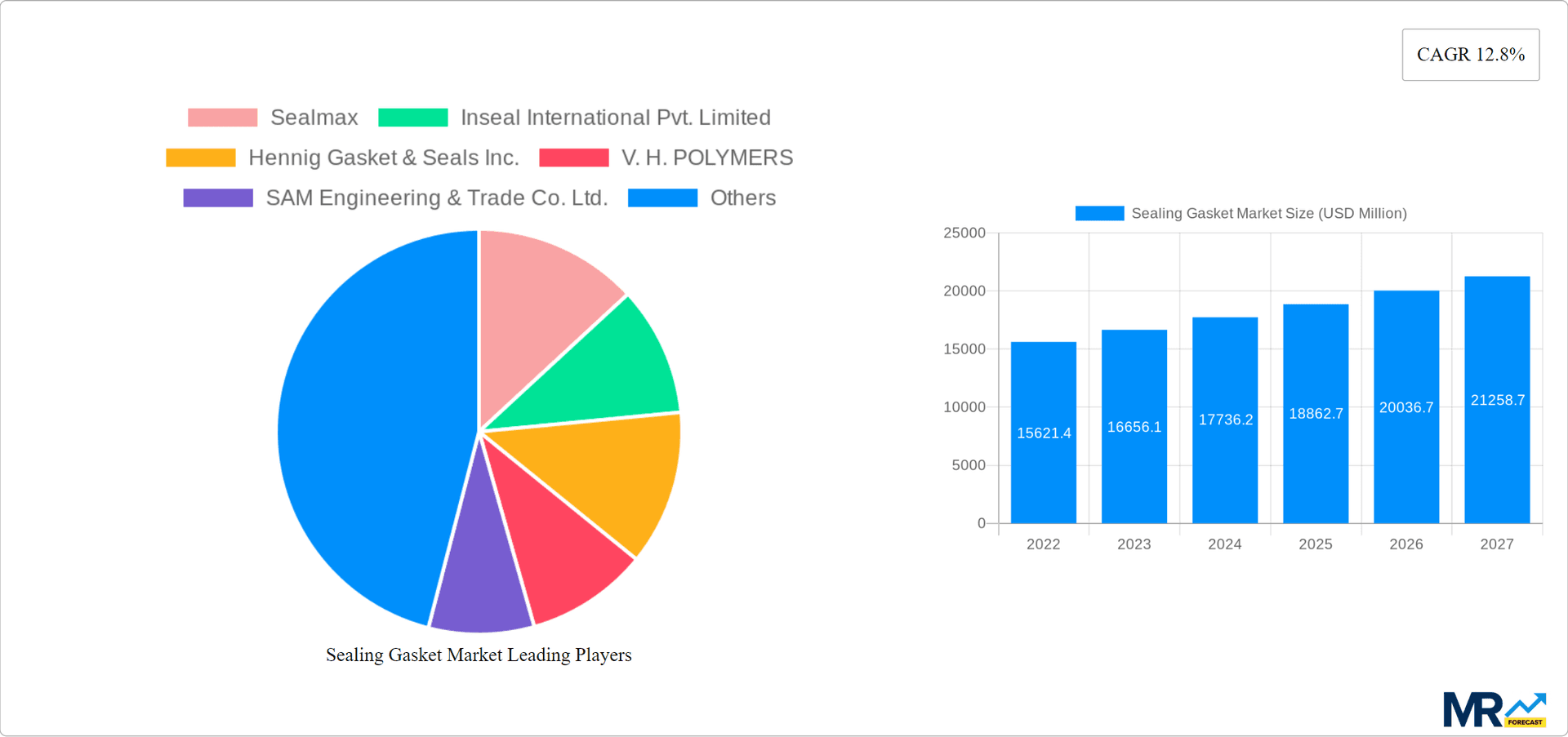Click the blue bar chart legend icon
This screenshot has height=737, width=1568.
coord(1098,213)
